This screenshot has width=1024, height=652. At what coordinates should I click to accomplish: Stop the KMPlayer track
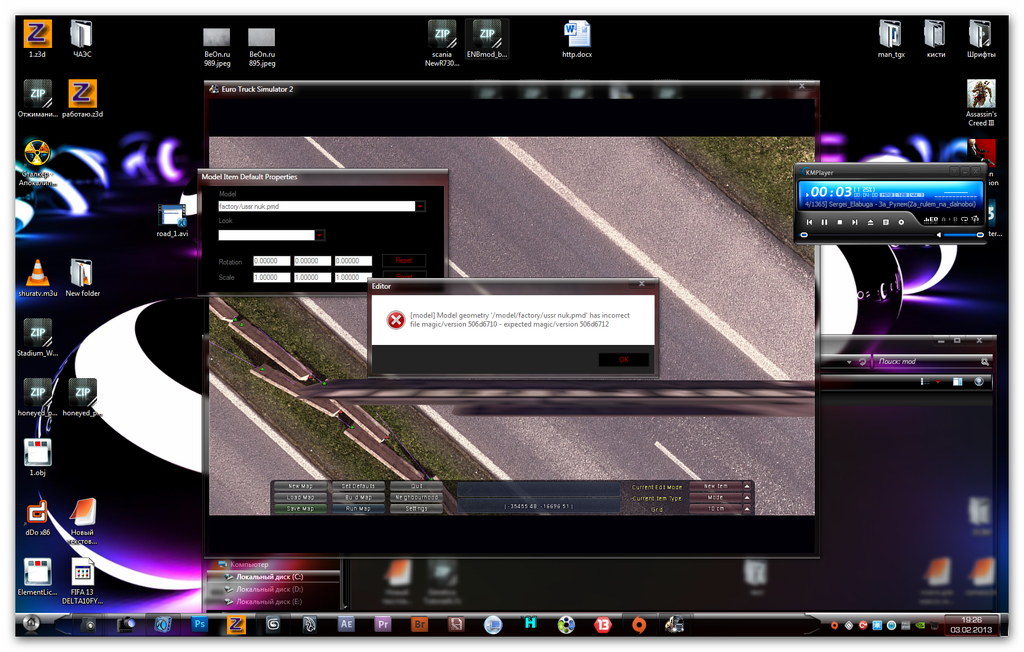click(840, 222)
